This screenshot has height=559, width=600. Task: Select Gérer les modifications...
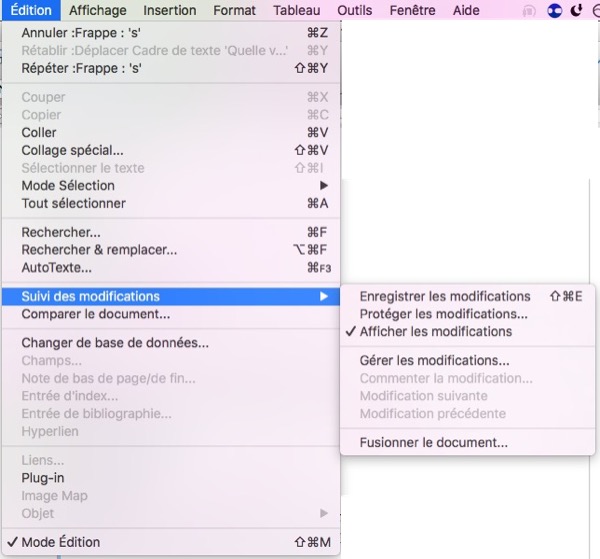pos(434,360)
